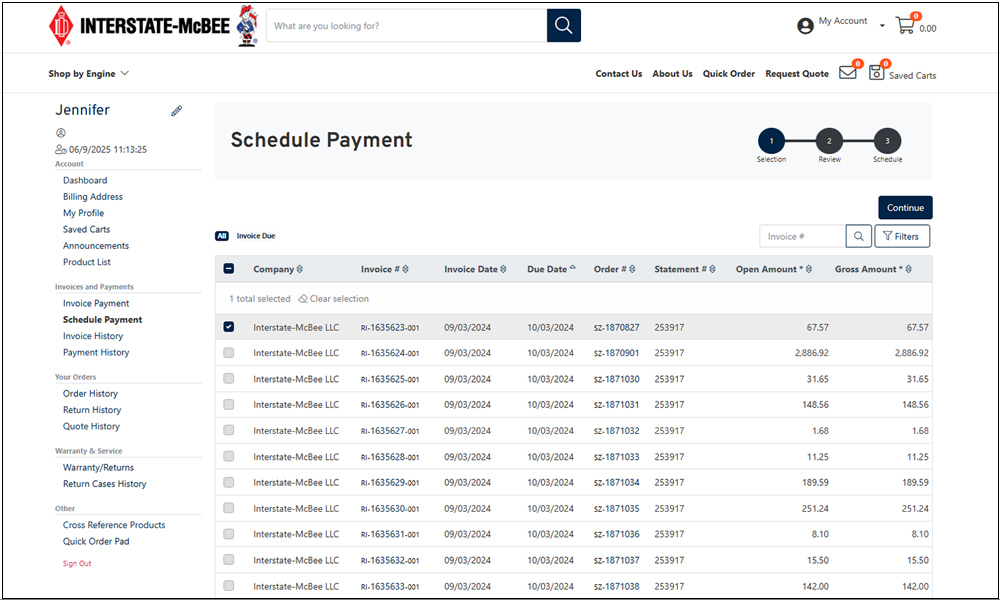Open the shopping cart icon

pyautogui.click(x=905, y=26)
